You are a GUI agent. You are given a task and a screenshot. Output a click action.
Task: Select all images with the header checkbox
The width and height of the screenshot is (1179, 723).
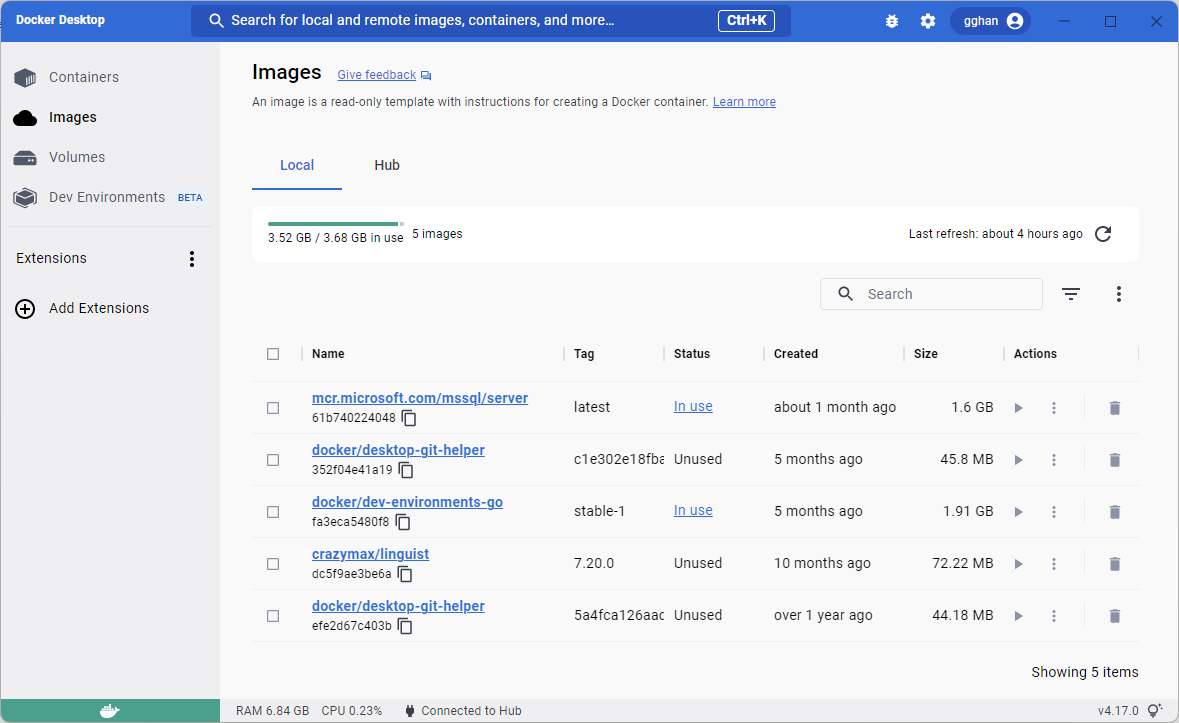[x=273, y=354]
